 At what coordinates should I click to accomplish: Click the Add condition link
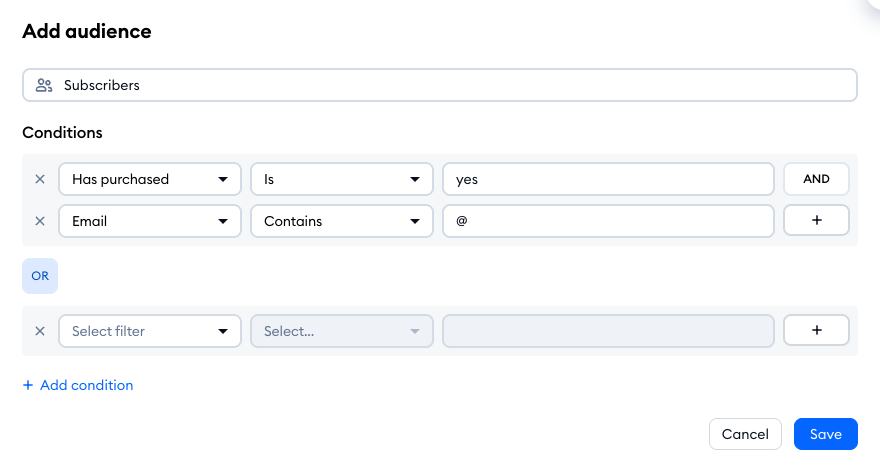[78, 385]
